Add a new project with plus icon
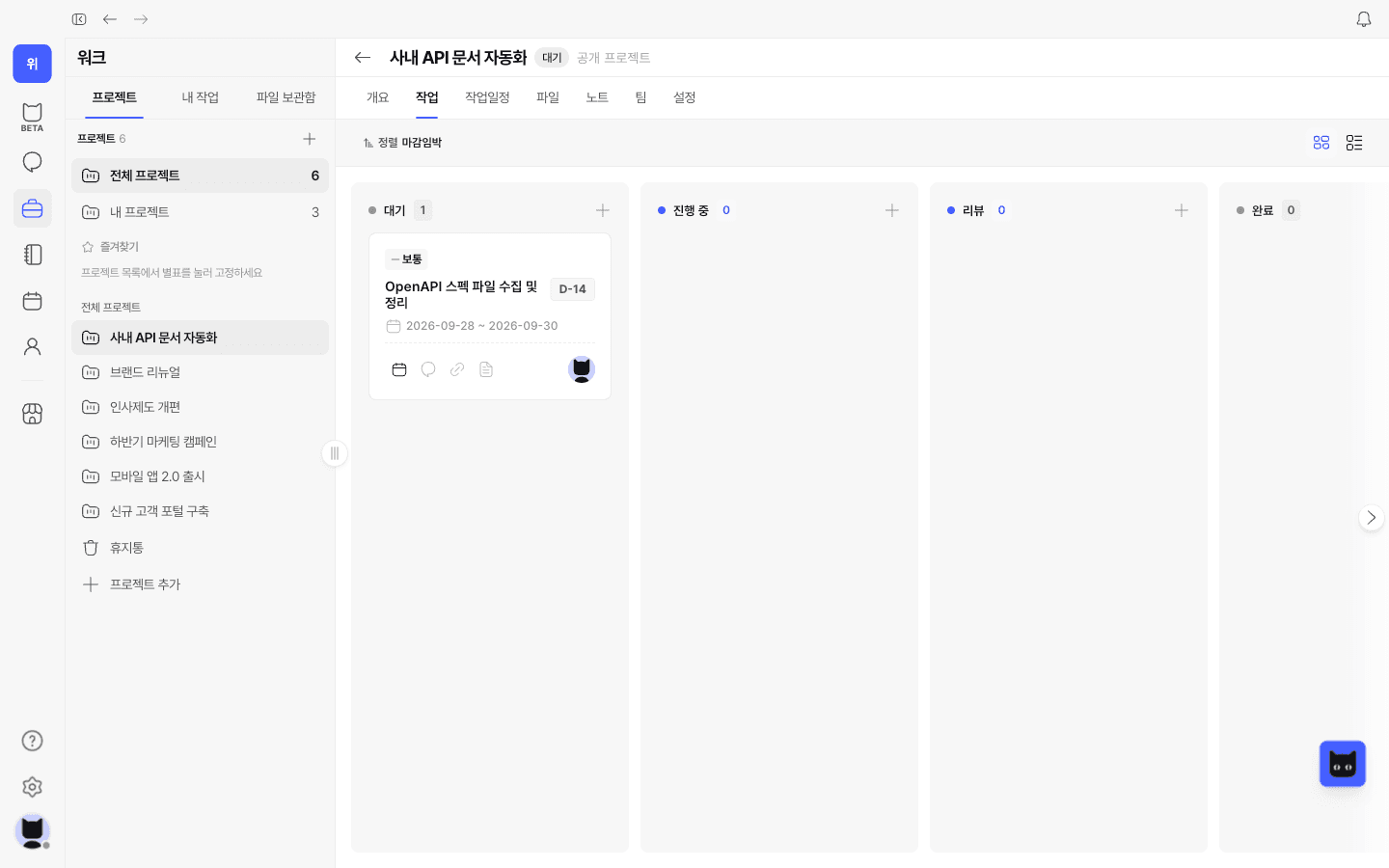Image resolution: width=1389 pixels, height=868 pixels. pyautogui.click(x=310, y=139)
